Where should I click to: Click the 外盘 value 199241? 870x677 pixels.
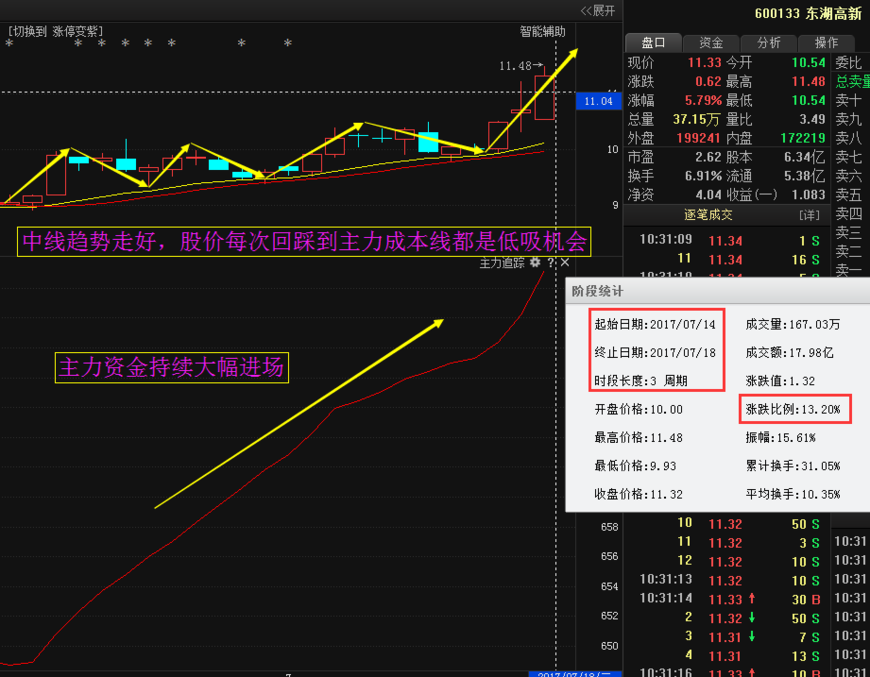pos(698,138)
